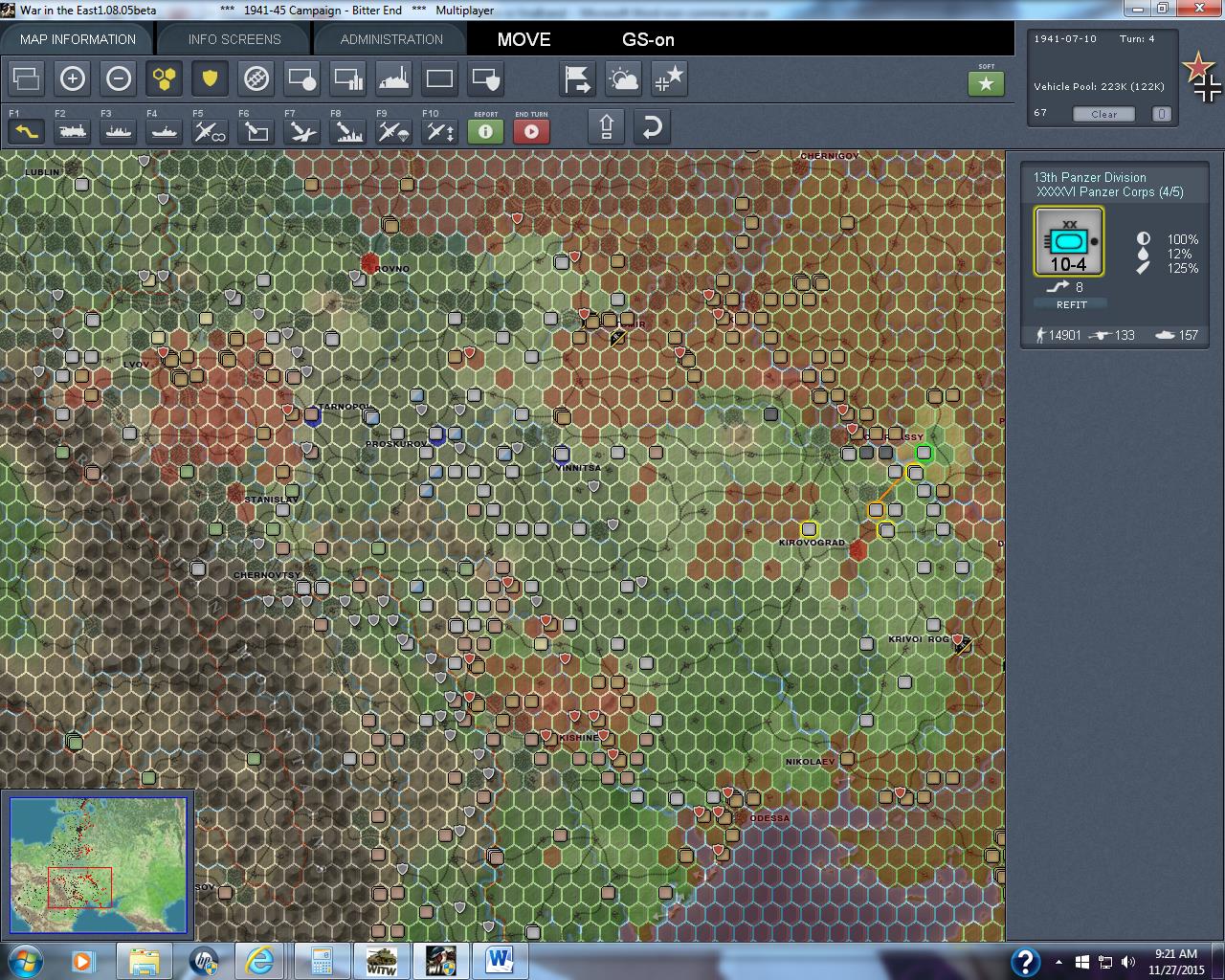Select F5 air recon mode
Screen dimensions: 1225x980
point(211,131)
